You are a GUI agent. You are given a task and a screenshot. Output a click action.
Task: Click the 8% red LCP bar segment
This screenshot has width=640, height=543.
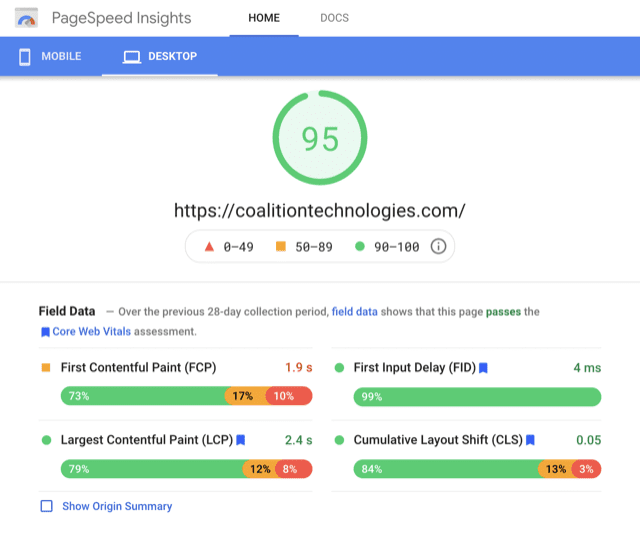[x=294, y=469]
